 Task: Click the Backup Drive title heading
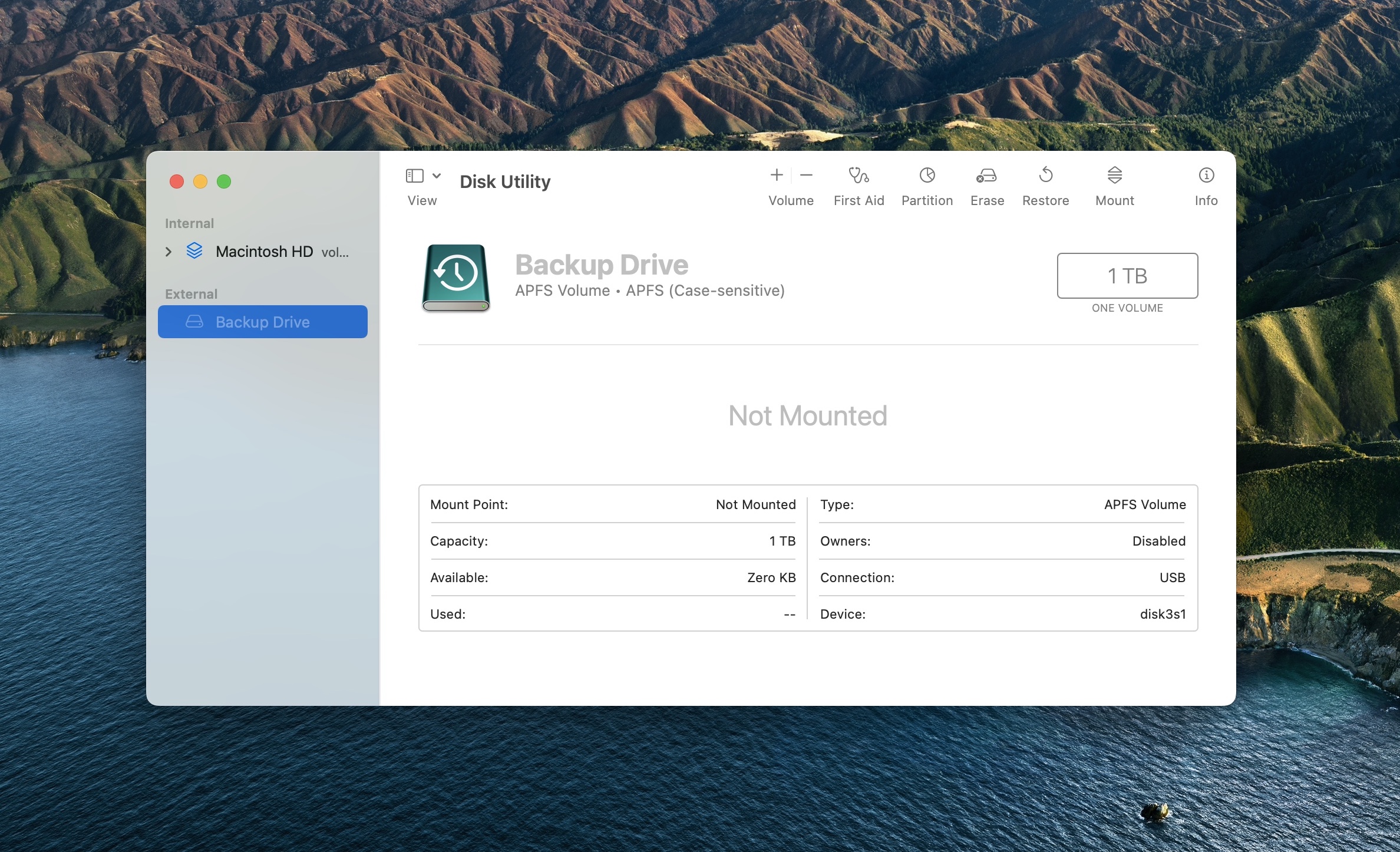coord(602,265)
